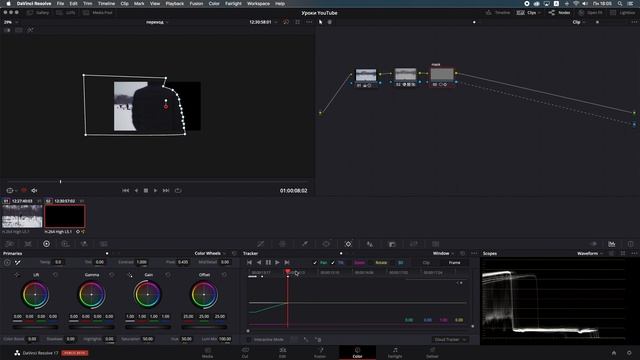Open the Playback menu

[x=174, y=4]
